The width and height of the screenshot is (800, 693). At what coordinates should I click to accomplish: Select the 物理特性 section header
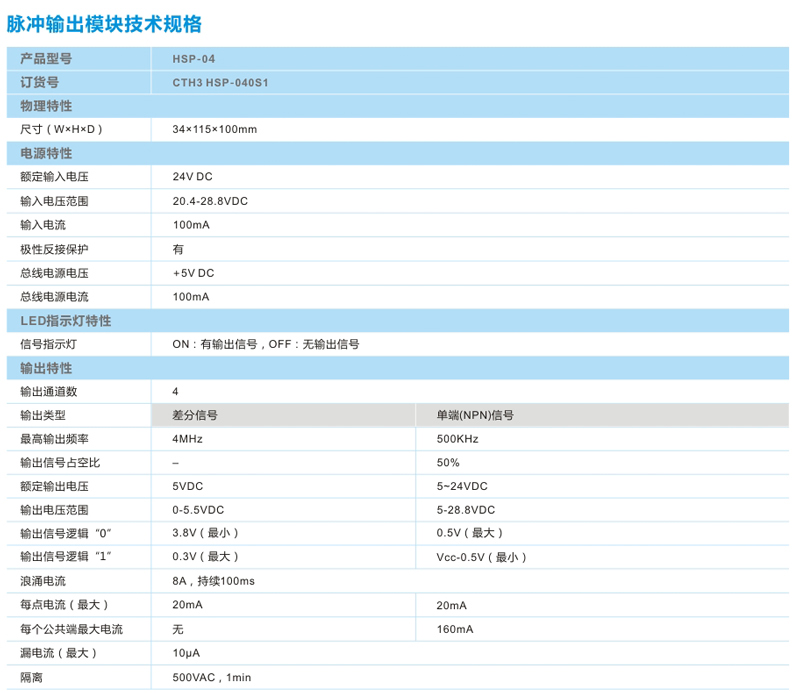pyautogui.click(x=46, y=106)
